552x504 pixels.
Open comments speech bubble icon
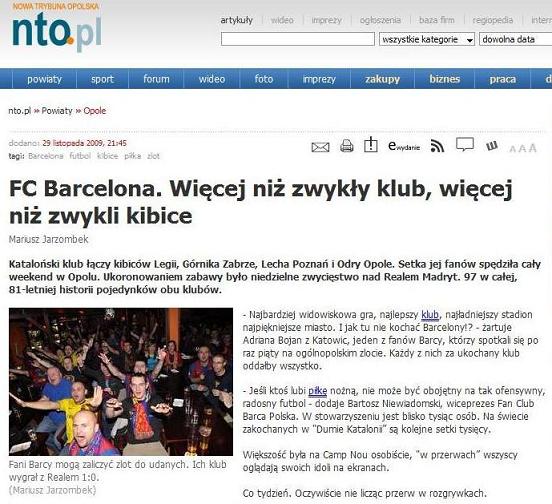coord(465,145)
